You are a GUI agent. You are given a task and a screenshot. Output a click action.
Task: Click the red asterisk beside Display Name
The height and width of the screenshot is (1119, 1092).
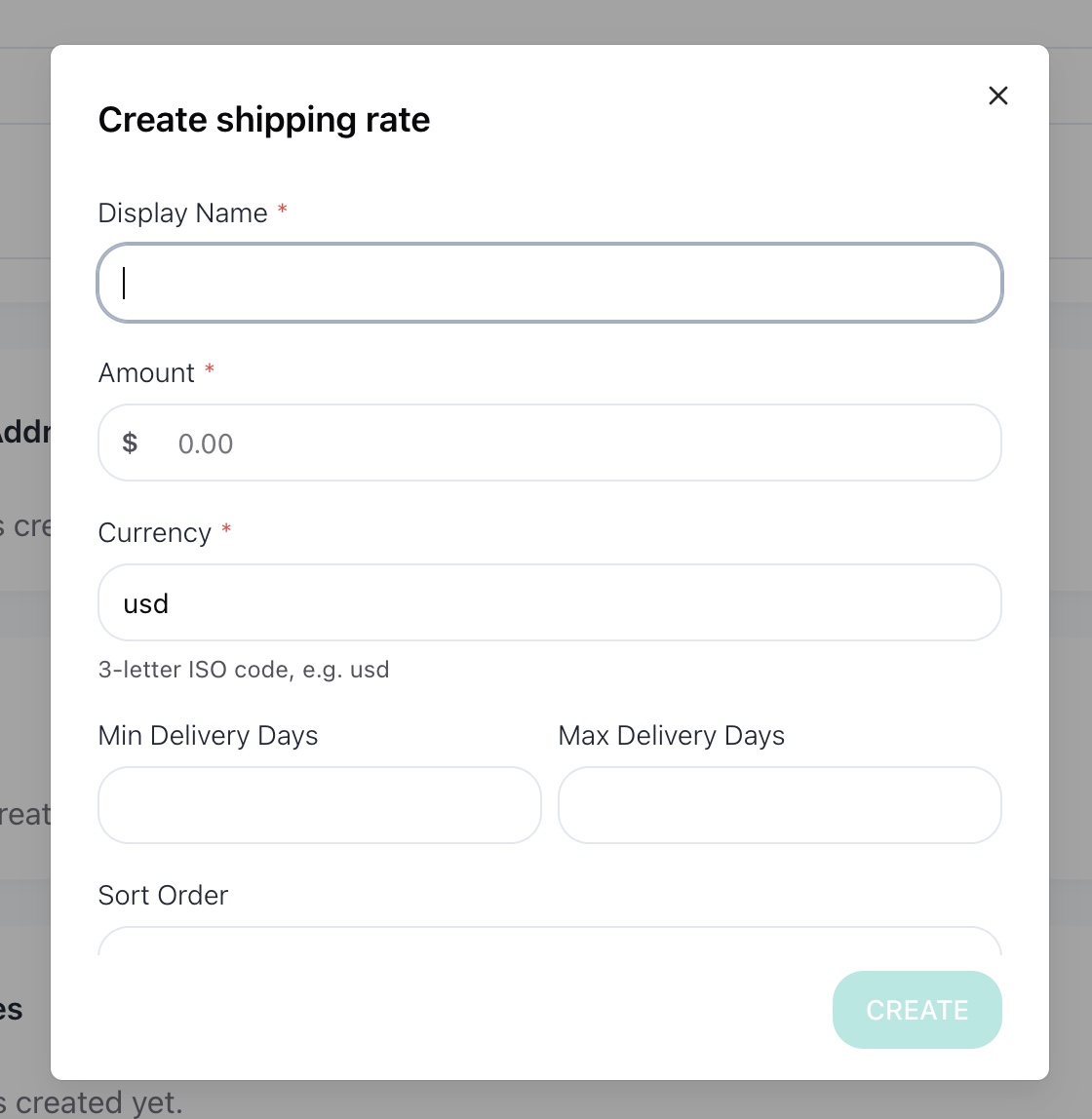tap(283, 210)
